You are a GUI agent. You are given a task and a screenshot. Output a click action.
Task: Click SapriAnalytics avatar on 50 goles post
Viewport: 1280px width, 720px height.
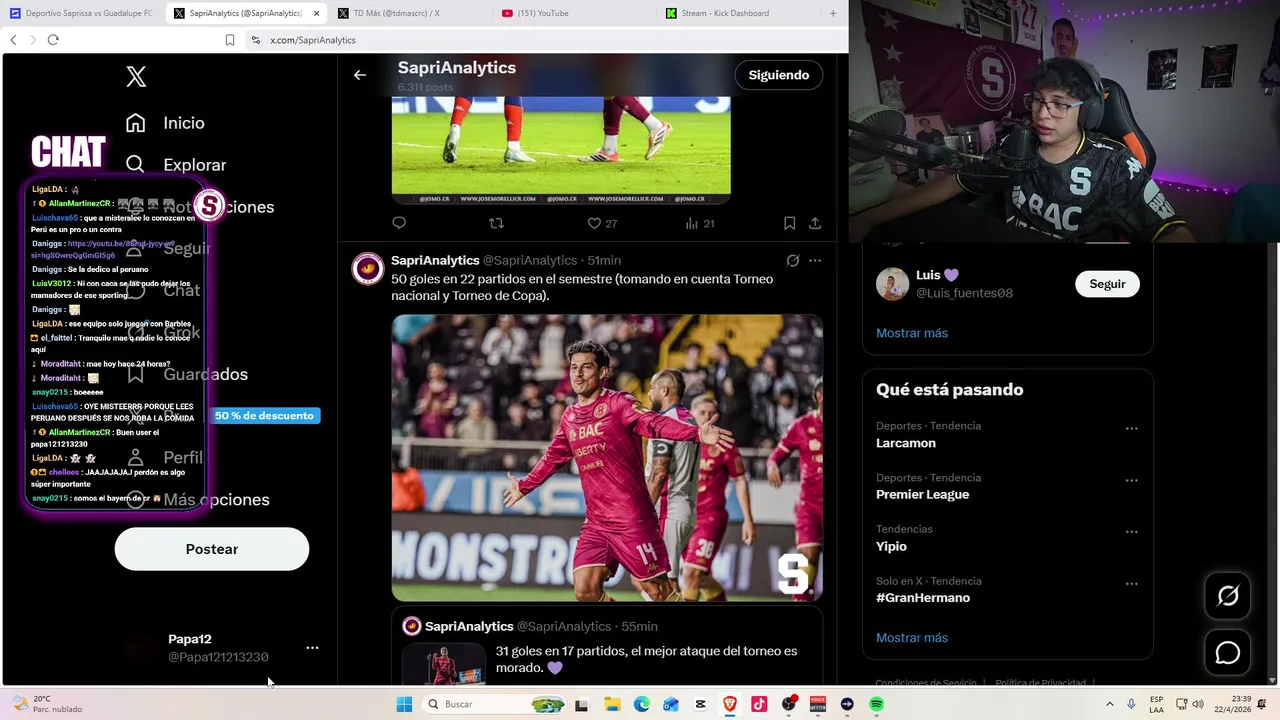pos(368,269)
